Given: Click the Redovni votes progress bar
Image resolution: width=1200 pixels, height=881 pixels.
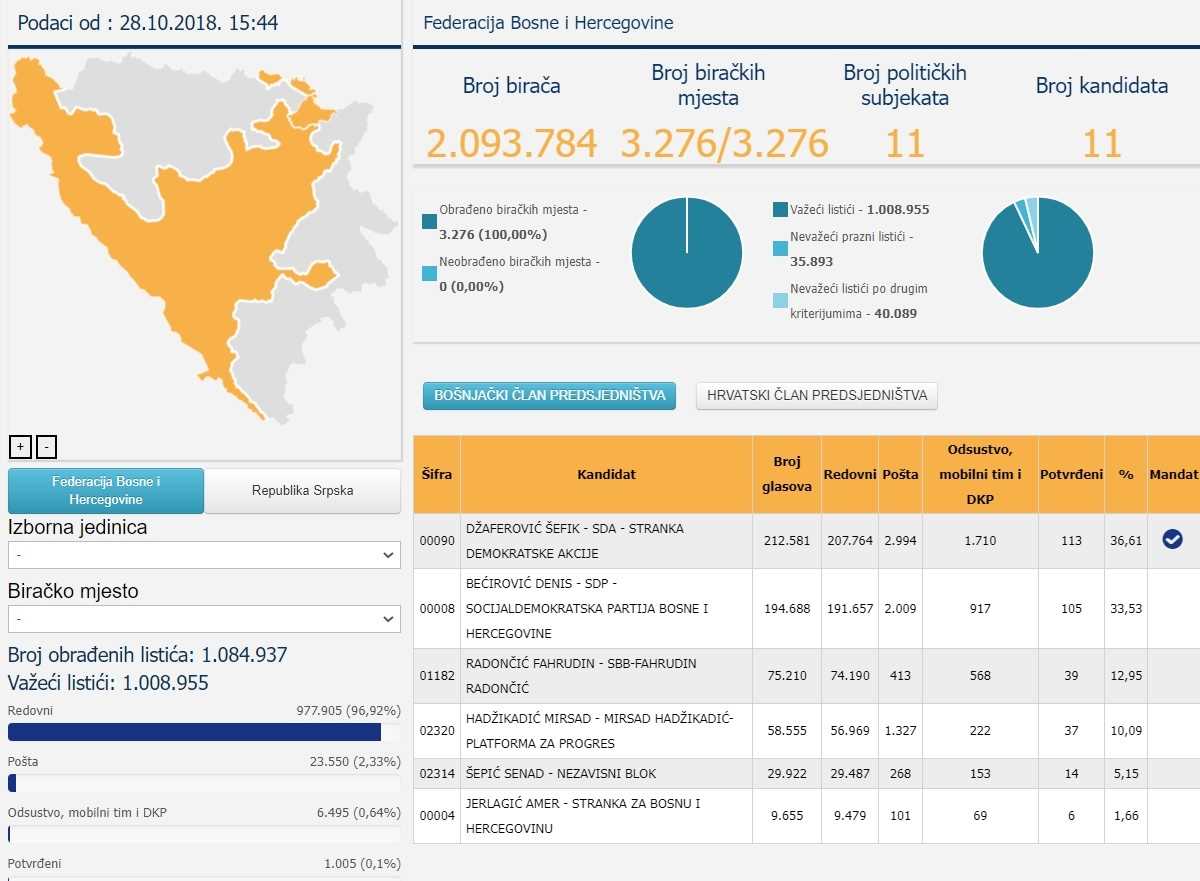Looking at the screenshot, I should [x=195, y=732].
